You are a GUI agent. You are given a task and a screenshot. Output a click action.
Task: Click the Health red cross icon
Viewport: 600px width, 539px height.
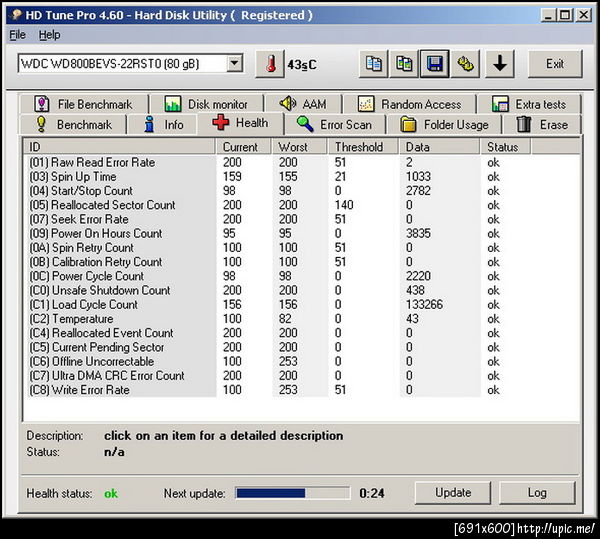pos(221,122)
